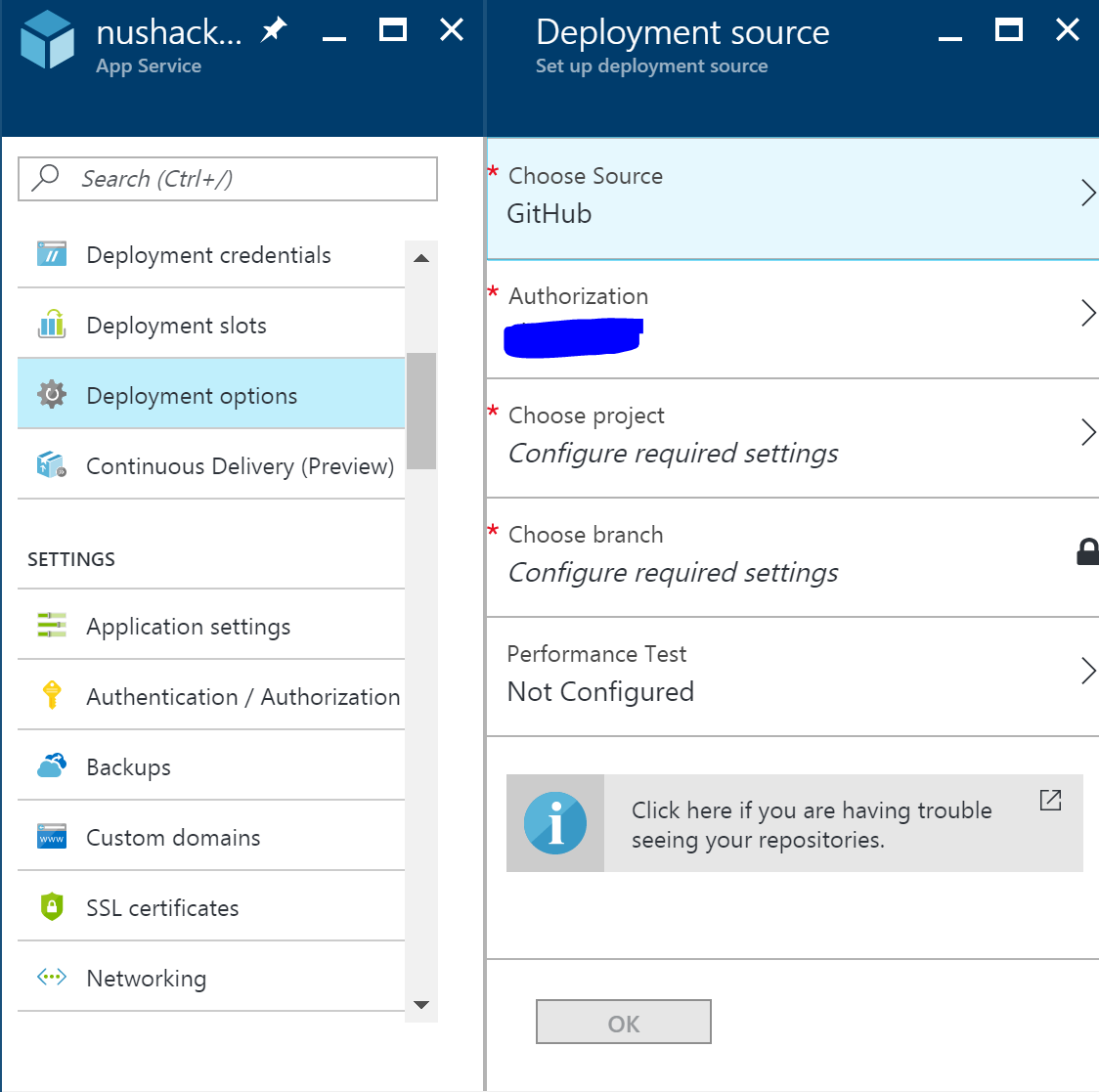Minimize the Deployment source blade
The width and height of the screenshot is (1099, 1092).
[949, 38]
